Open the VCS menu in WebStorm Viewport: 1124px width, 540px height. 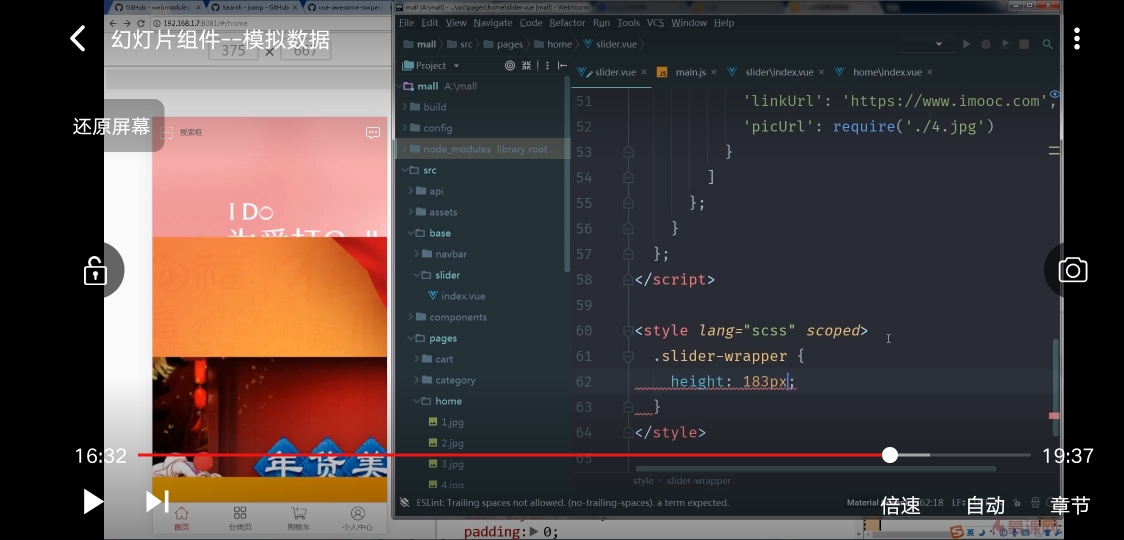pyautogui.click(x=655, y=23)
